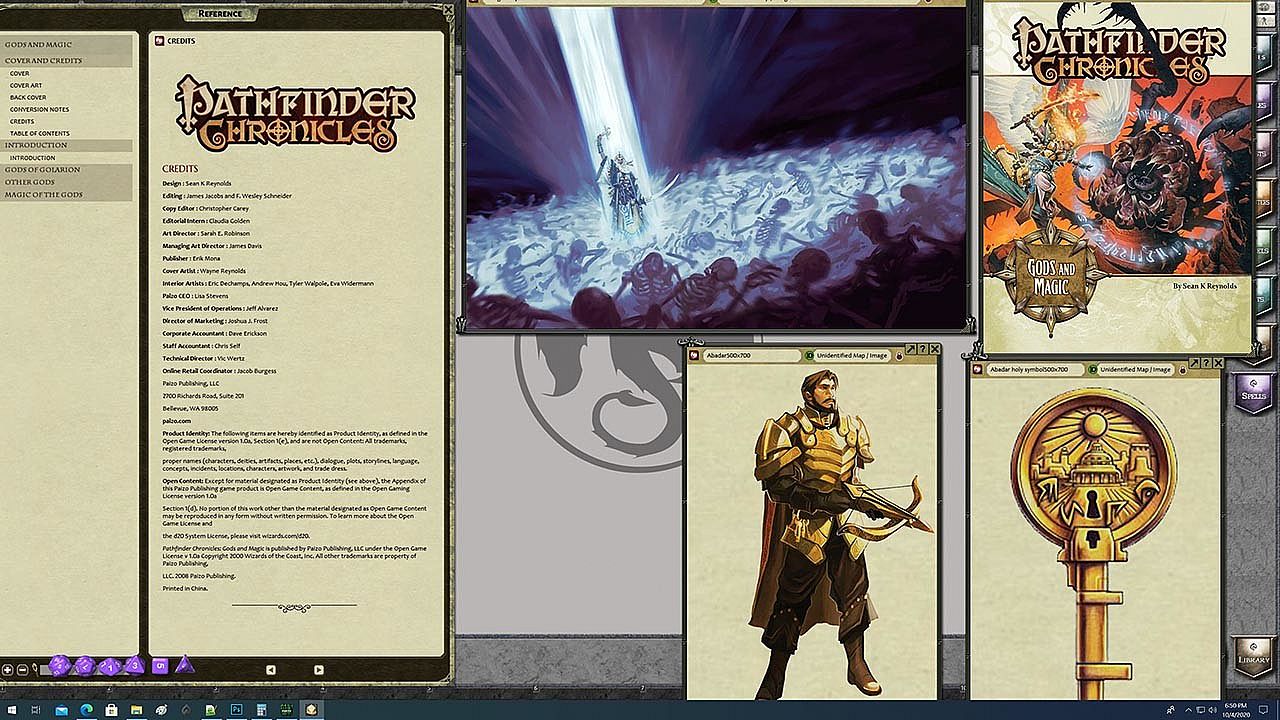Grab the purple d8 die
The height and width of the screenshot is (720, 1280).
(133, 665)
